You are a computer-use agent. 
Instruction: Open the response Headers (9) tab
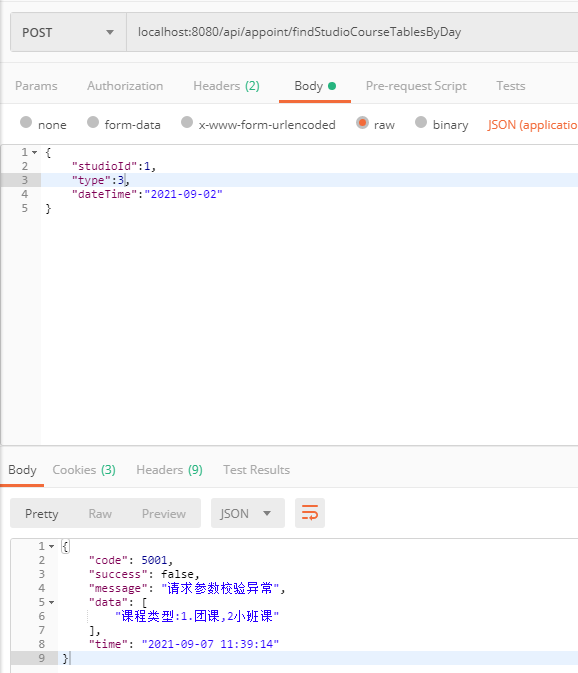tap(169, 470)
